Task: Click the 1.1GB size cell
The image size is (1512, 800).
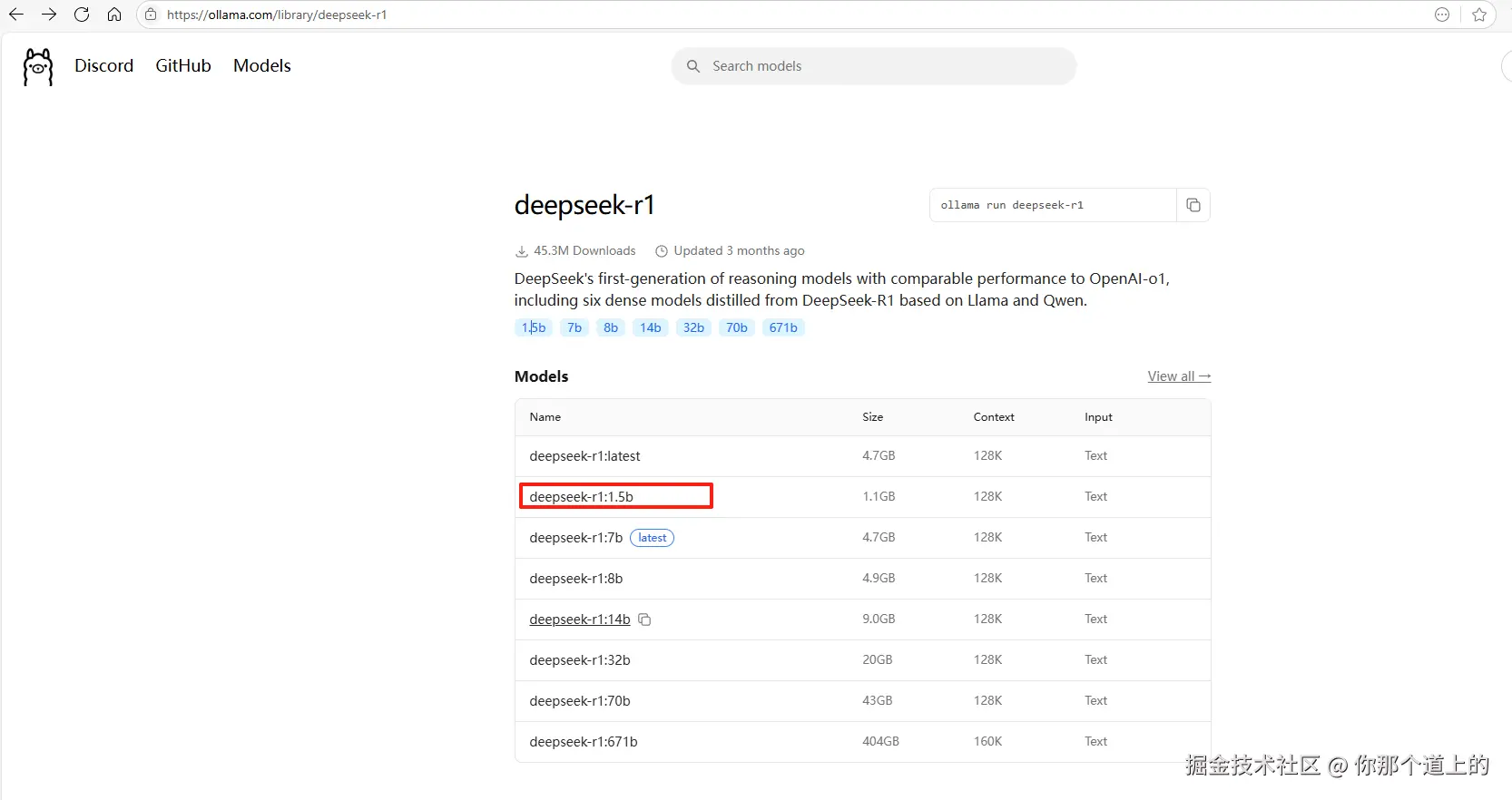Action: (x=879, y=497)
